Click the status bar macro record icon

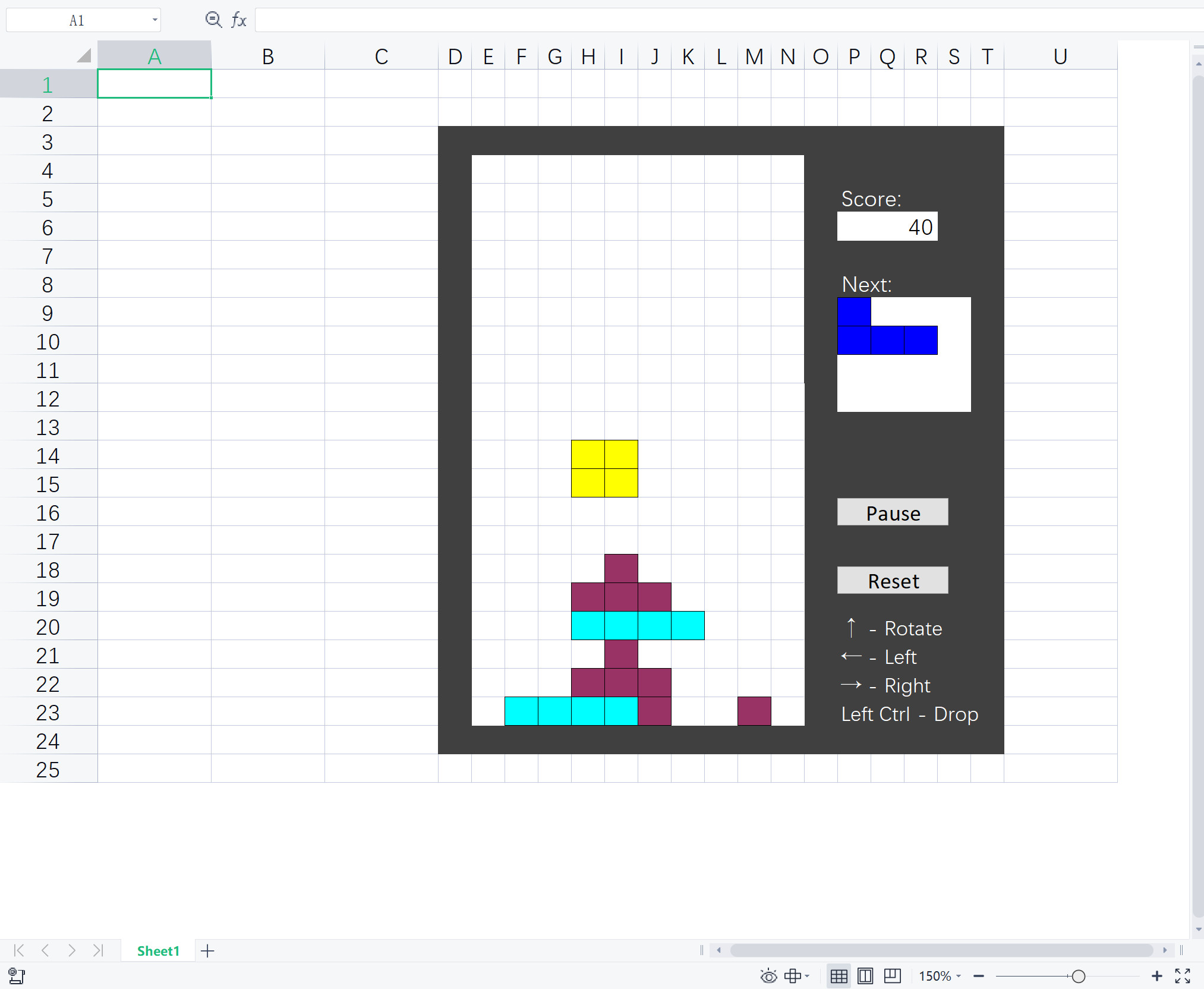pos(17,976)
